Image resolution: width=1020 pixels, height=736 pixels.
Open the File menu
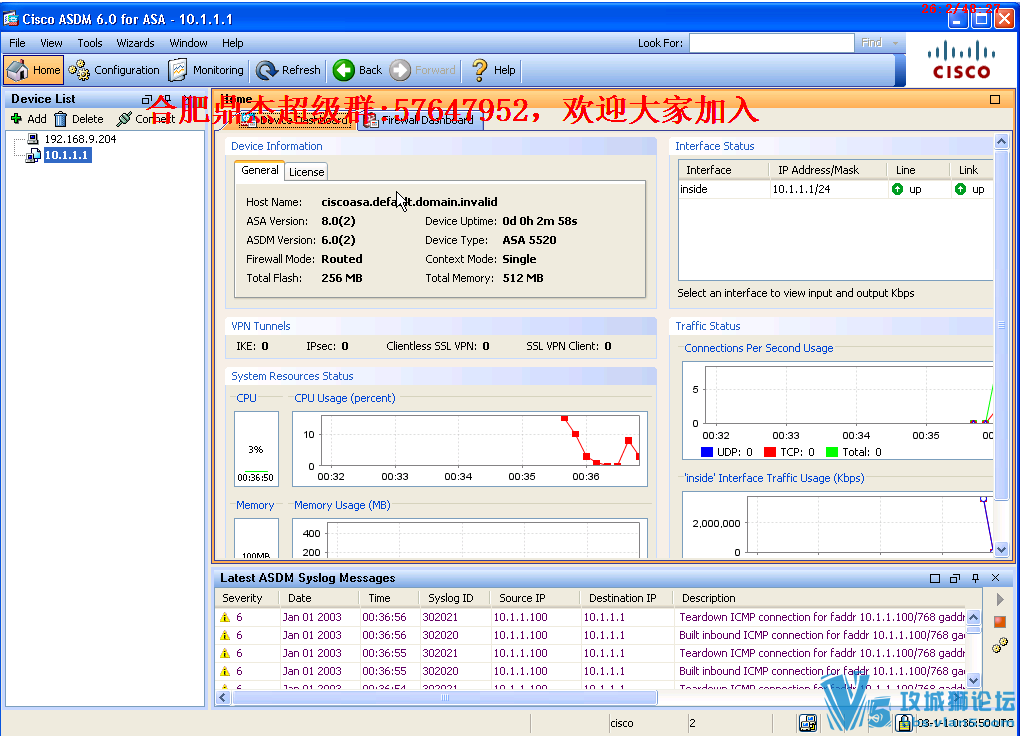click(x=18, y=43)
